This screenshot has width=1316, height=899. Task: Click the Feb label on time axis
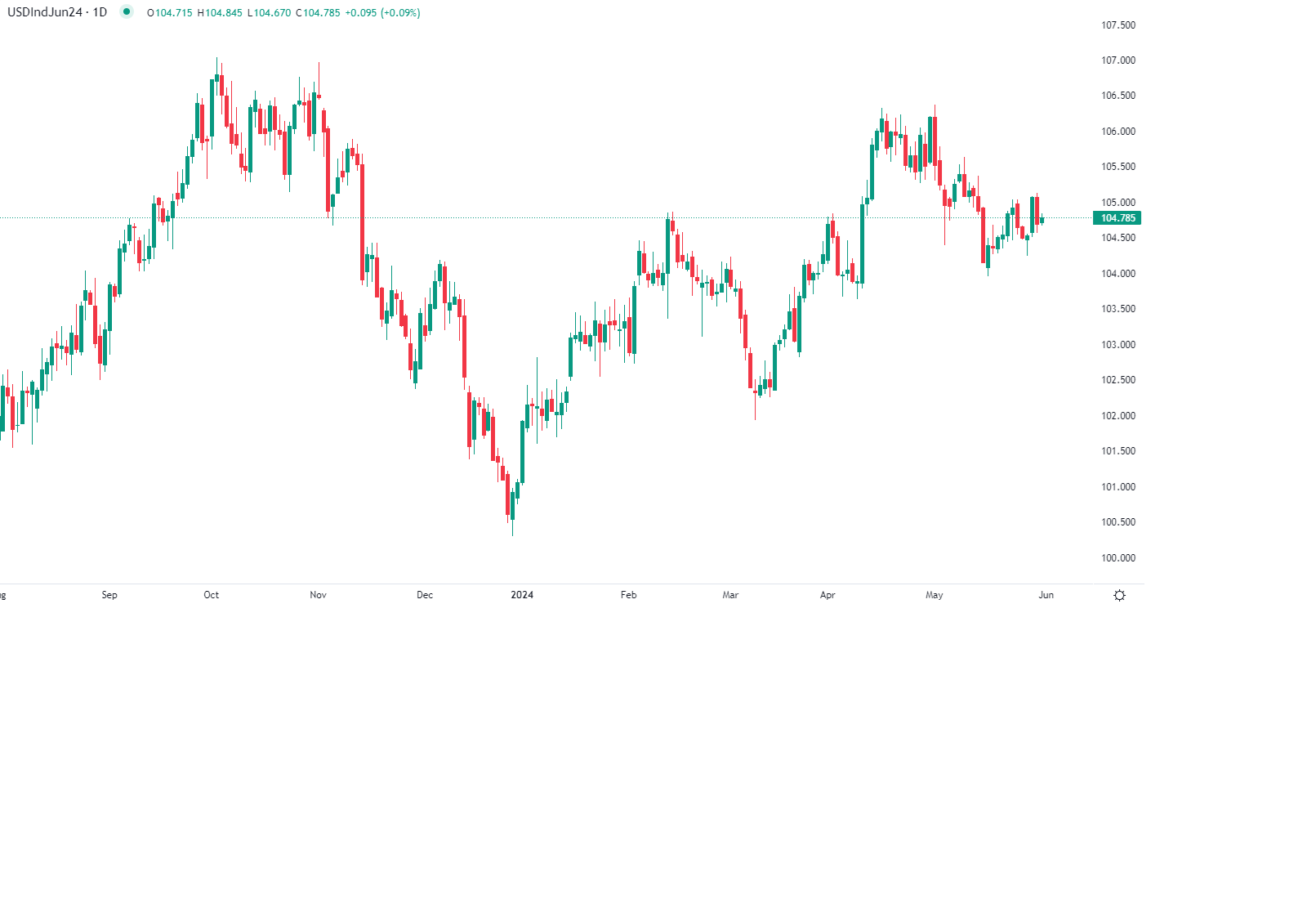point(628,595)
